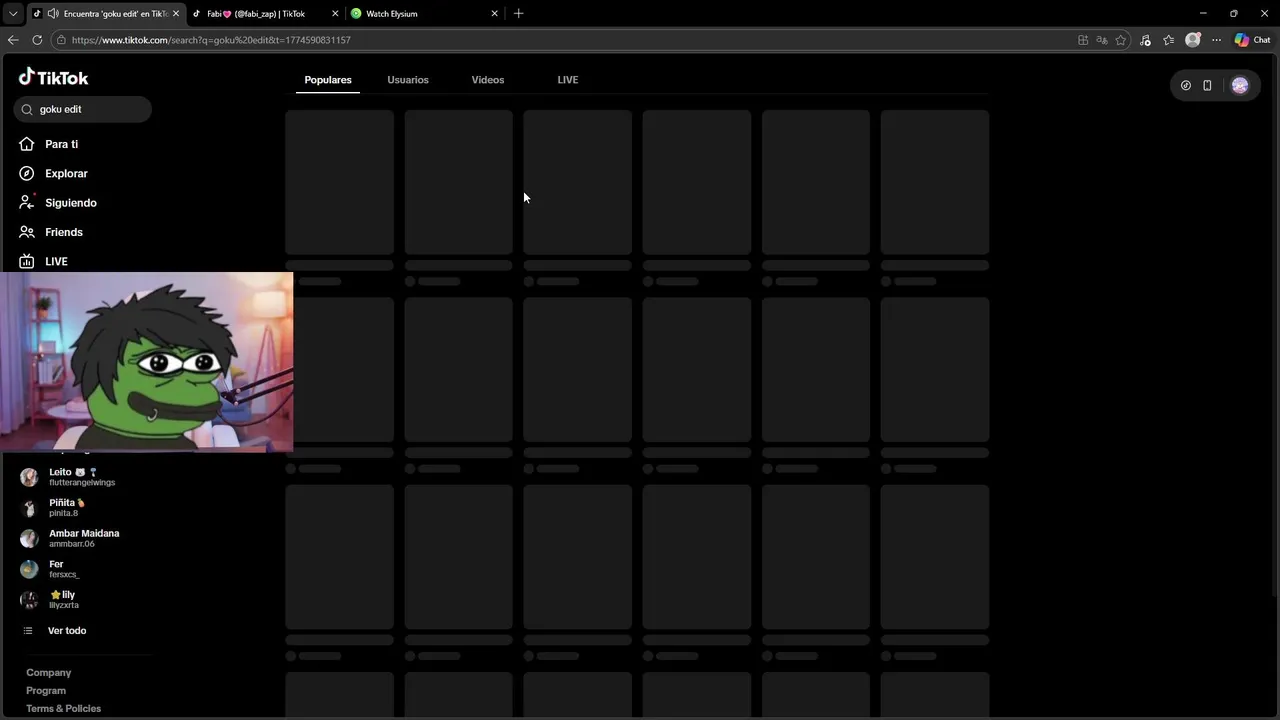The width and height of the screenshot is (1280, 720).
Task: Click the Friends people icon
Action: (x=27, y=232)
